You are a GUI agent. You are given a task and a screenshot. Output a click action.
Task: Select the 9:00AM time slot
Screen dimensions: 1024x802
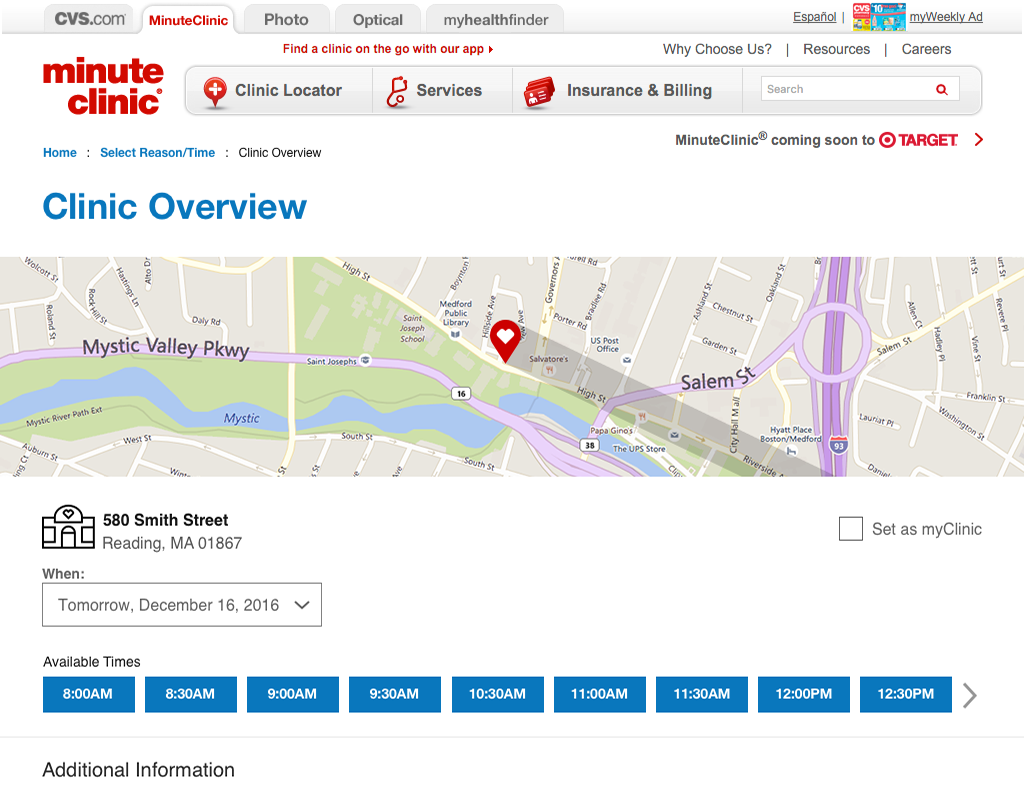(293, 694)
